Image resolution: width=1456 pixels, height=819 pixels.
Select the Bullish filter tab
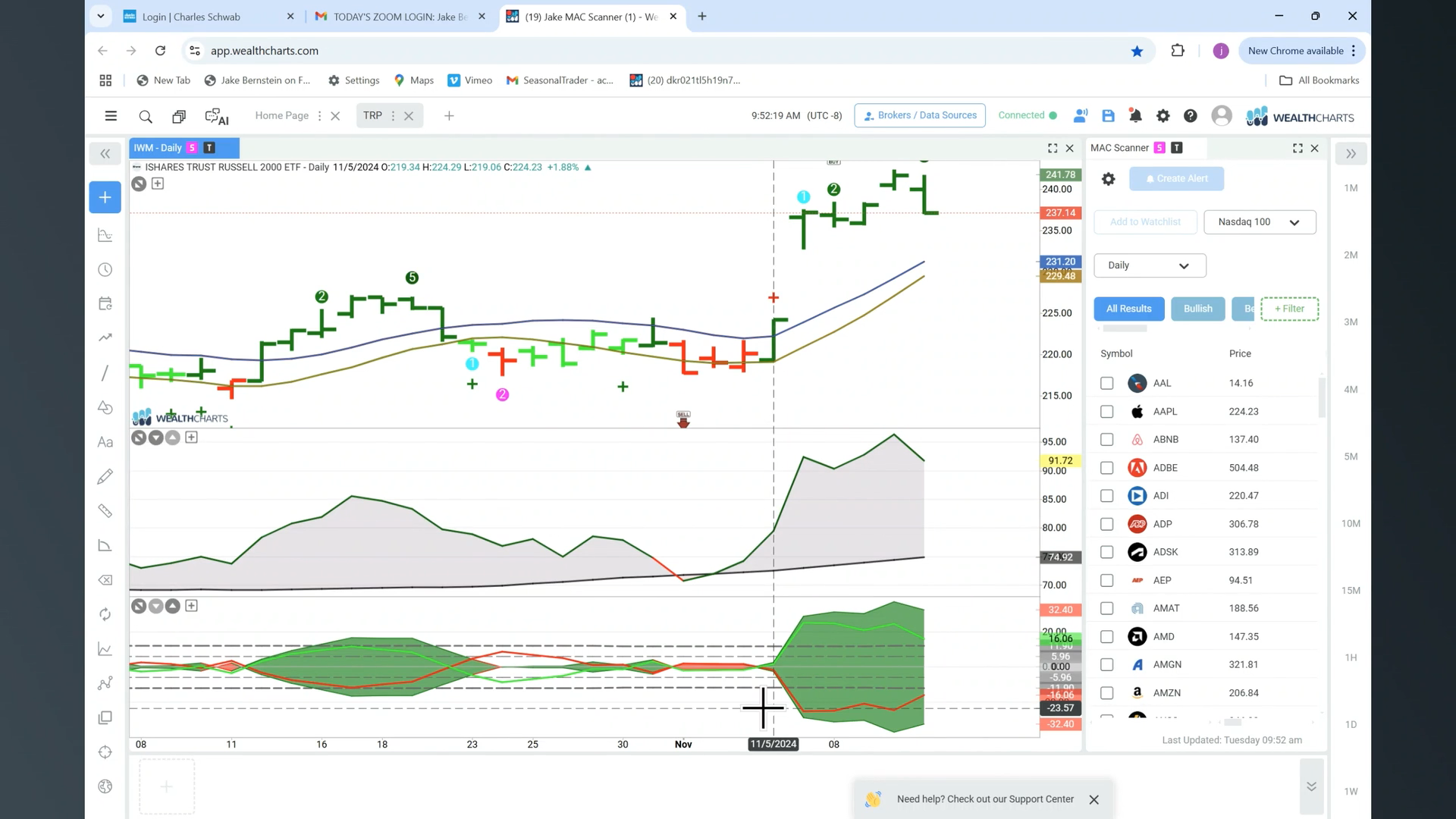pyautogui.click(x=1198, y=309)
